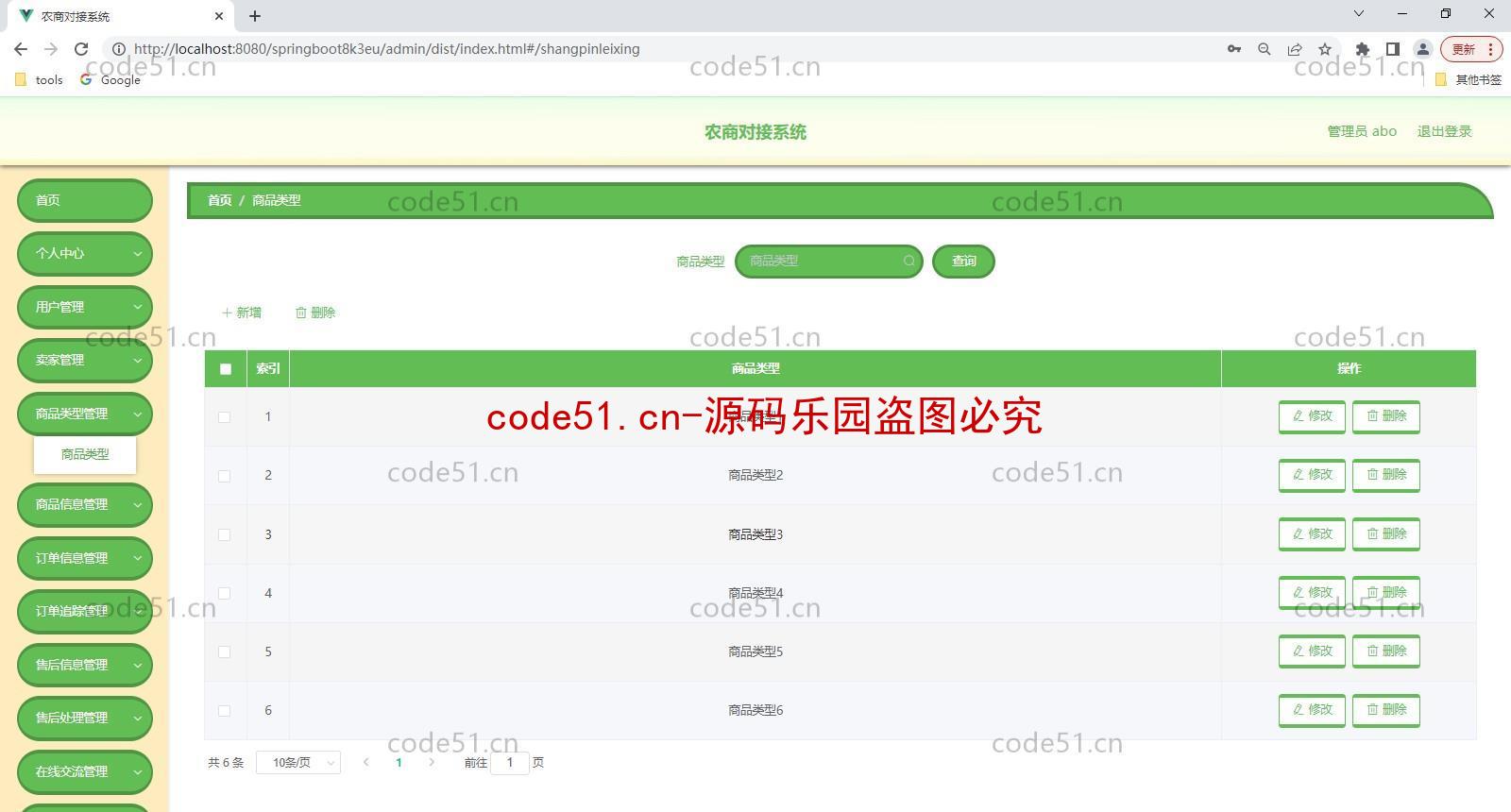
Task: Click search magnifier inside 商品类型 input
Action: pyautogui.click(x=908, y=262)
